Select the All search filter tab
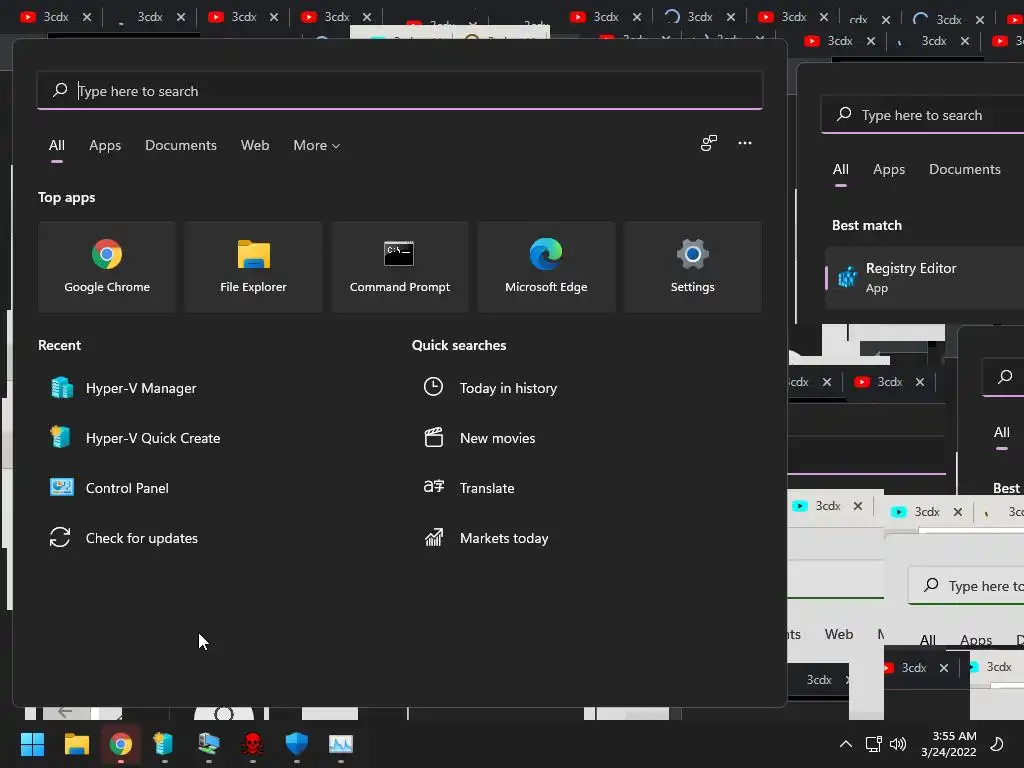The image size is (1024, 768). point(57,146)
